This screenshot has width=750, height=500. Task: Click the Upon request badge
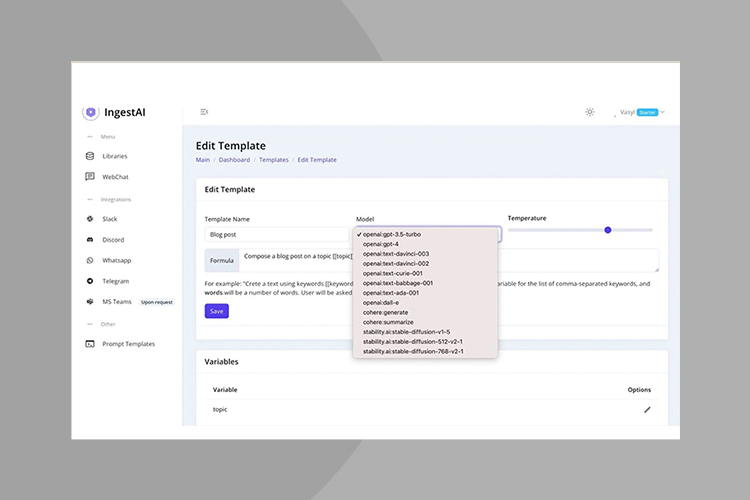tap(157, 302)
